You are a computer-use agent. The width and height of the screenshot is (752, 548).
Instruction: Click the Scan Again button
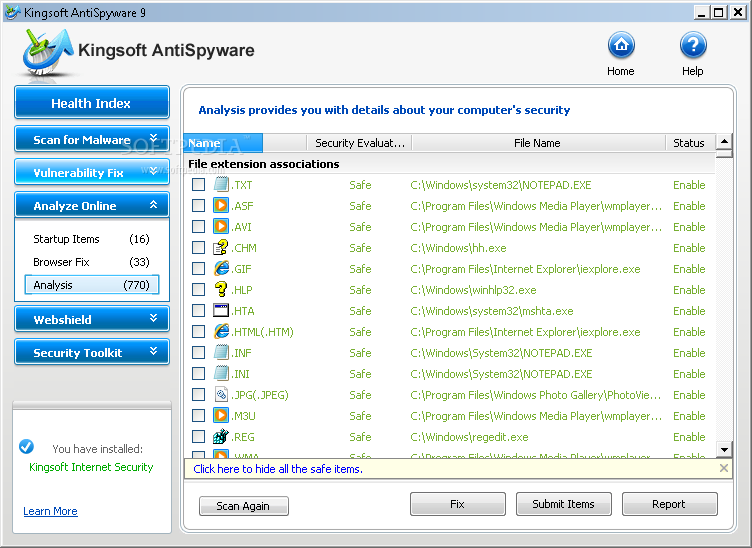tap(244, 506)
